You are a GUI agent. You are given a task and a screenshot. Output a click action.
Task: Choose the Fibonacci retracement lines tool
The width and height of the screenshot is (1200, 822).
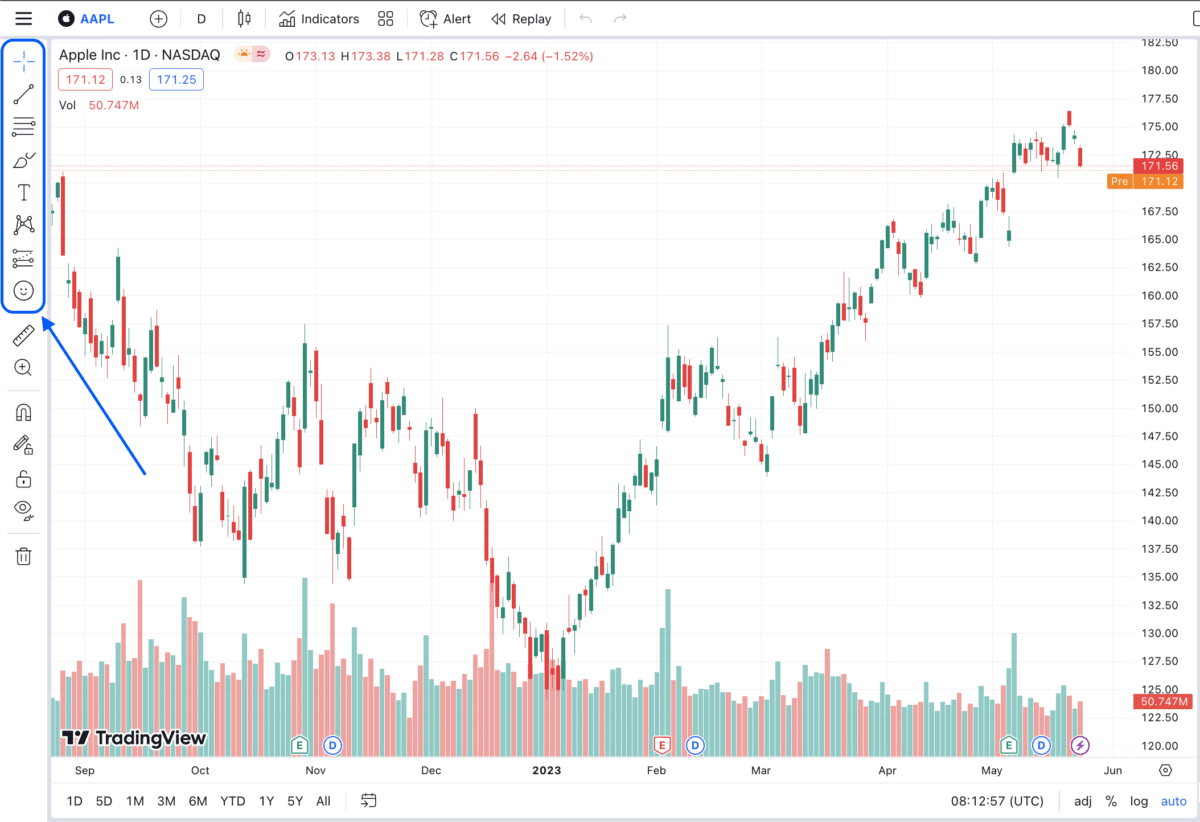[24, 127]
